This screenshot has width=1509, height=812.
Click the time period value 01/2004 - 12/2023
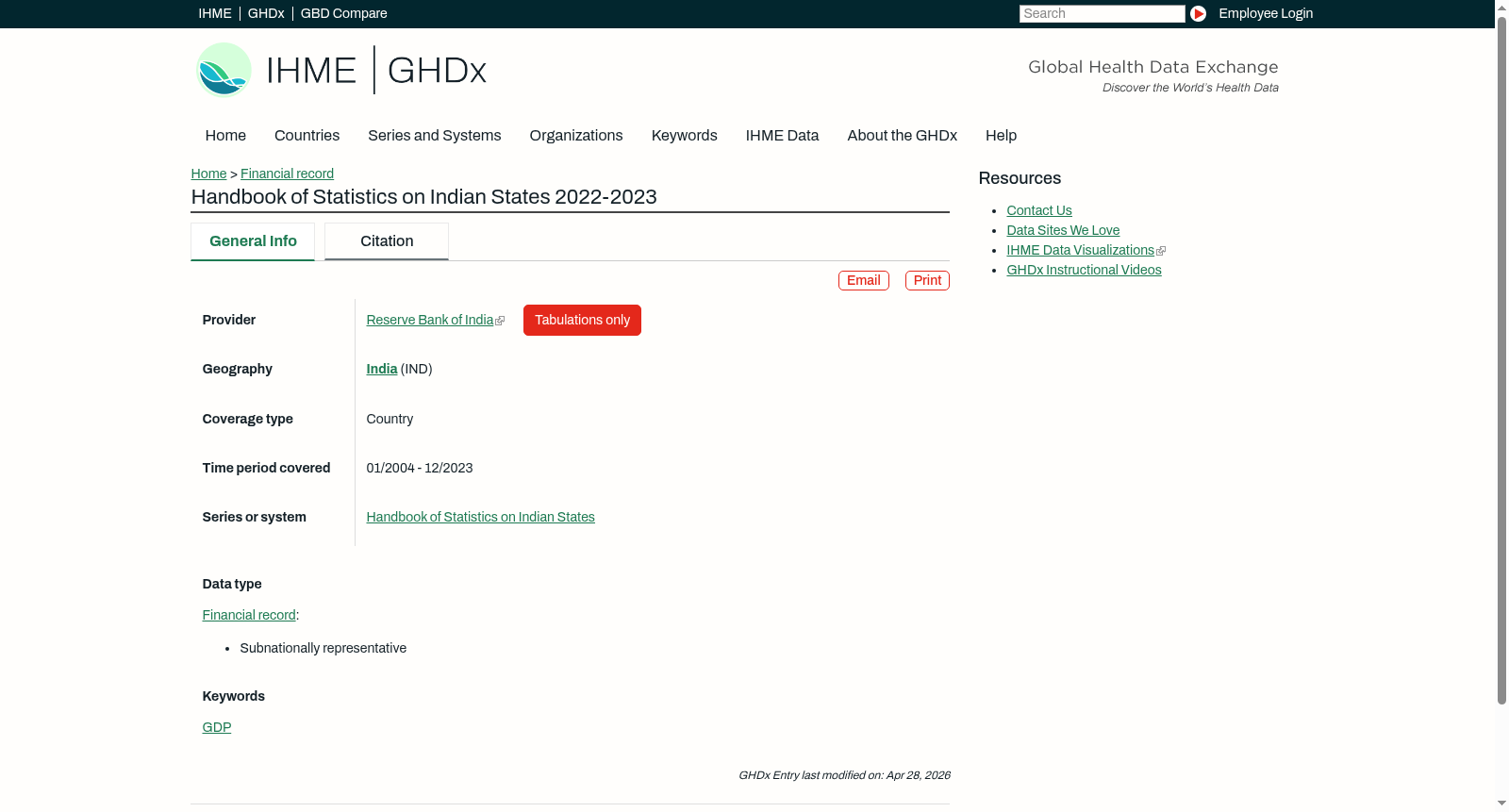(420, 468)
